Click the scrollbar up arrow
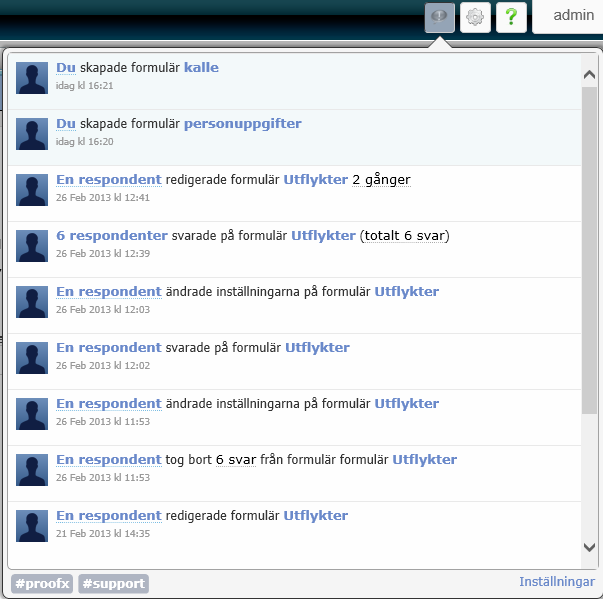Viewport: 603px width, 599px height. [x=589, y=63]
